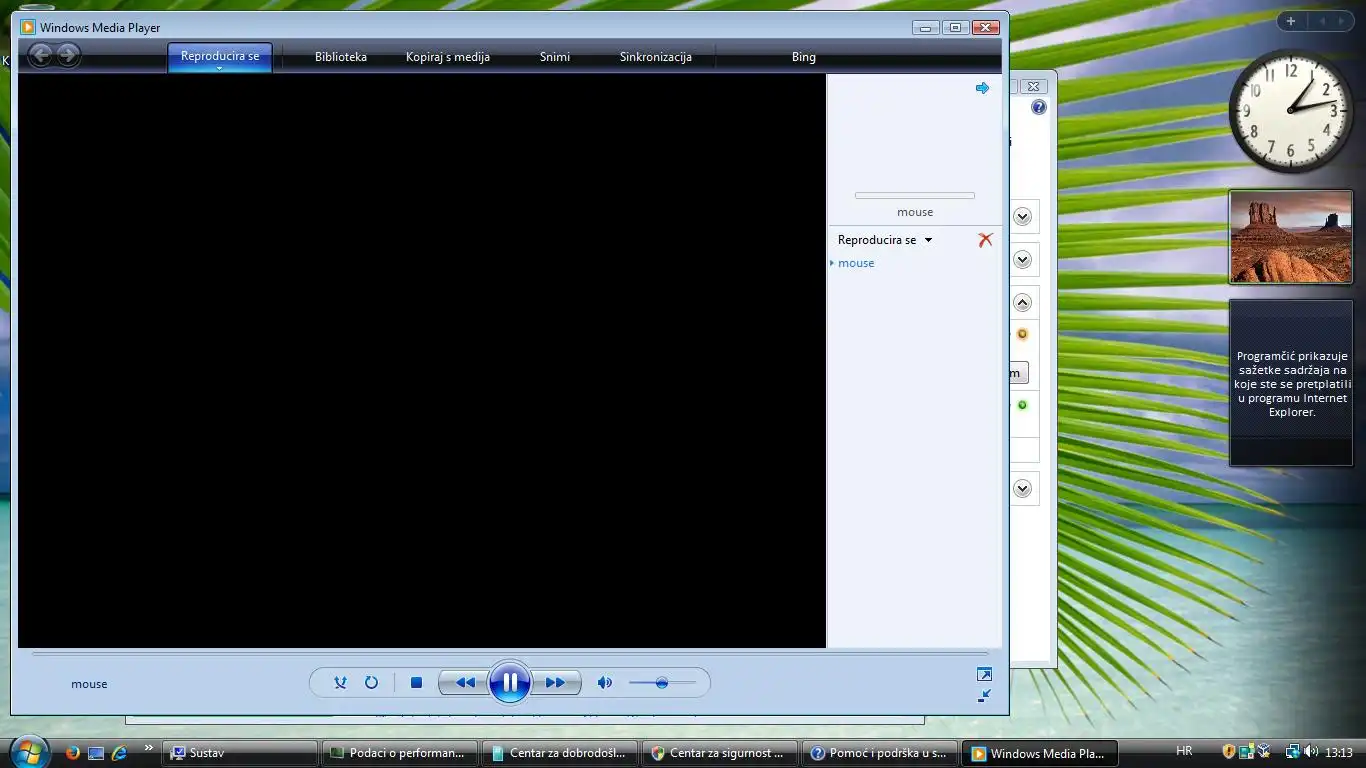1366x768 pixels.
Task: Expand second chevron in background window
Action: click(1022, 260)
